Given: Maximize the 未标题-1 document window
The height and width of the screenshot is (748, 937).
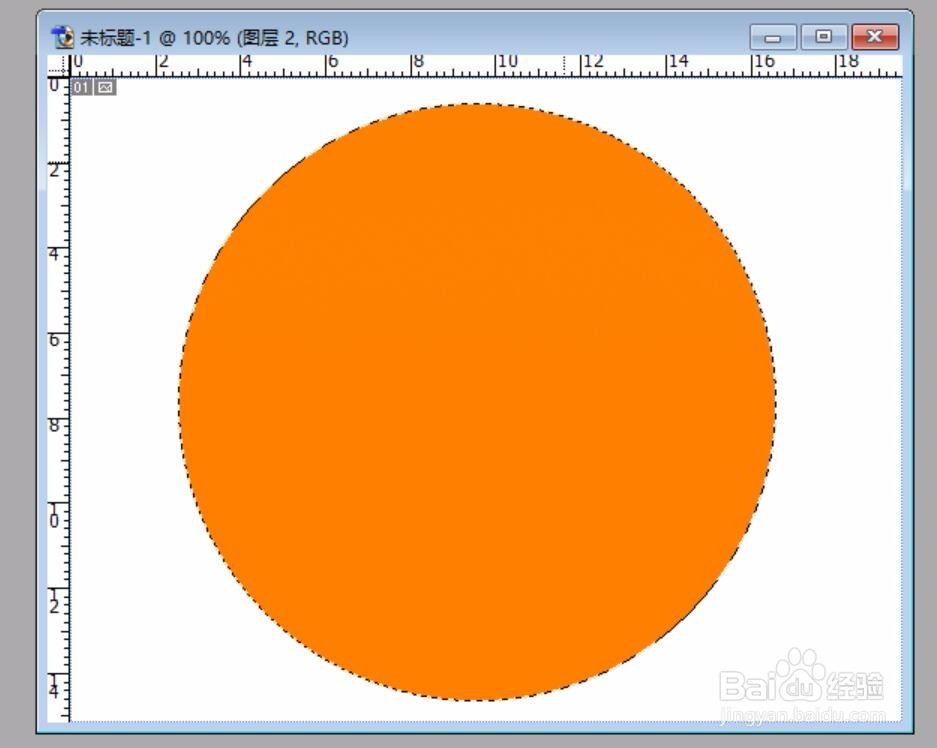Looking at the screenshot, I should point(823,37).
